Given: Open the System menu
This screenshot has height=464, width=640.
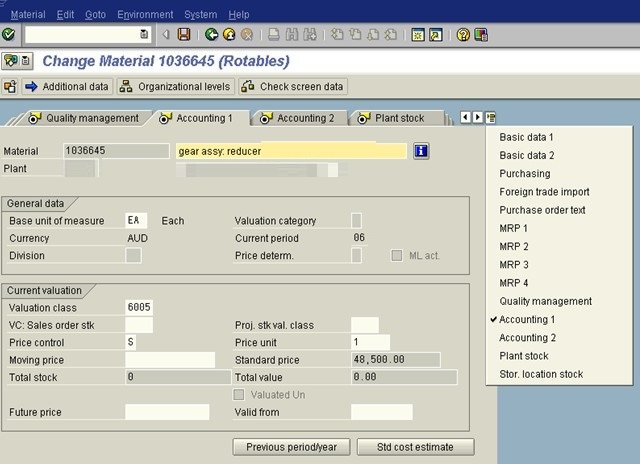Looking at the screenshot, I should (x=200, y=15).
